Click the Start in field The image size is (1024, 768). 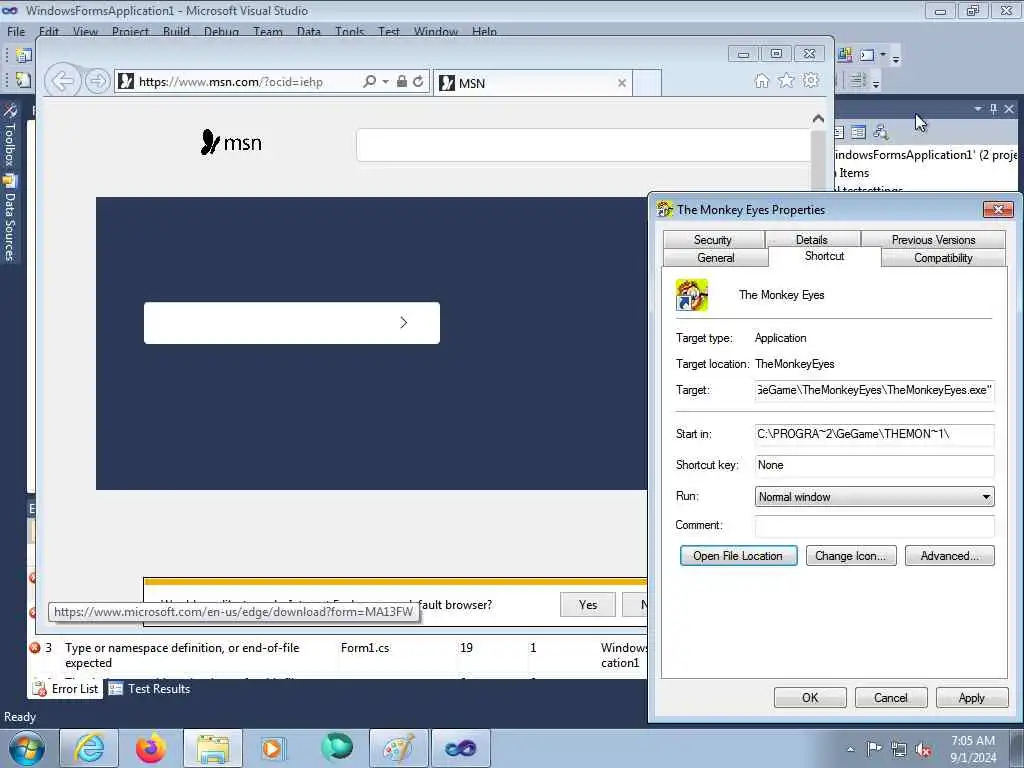coord(874,434)
